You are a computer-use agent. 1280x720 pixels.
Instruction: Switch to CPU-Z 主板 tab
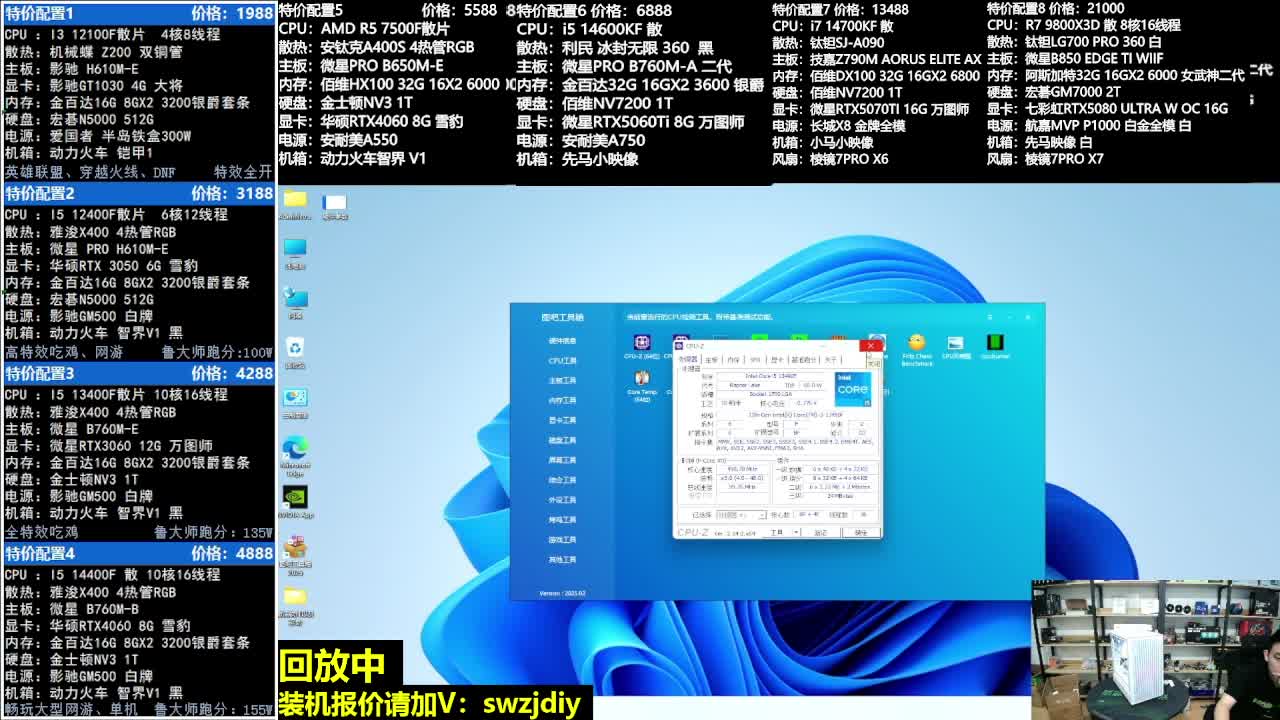[711, 360]
